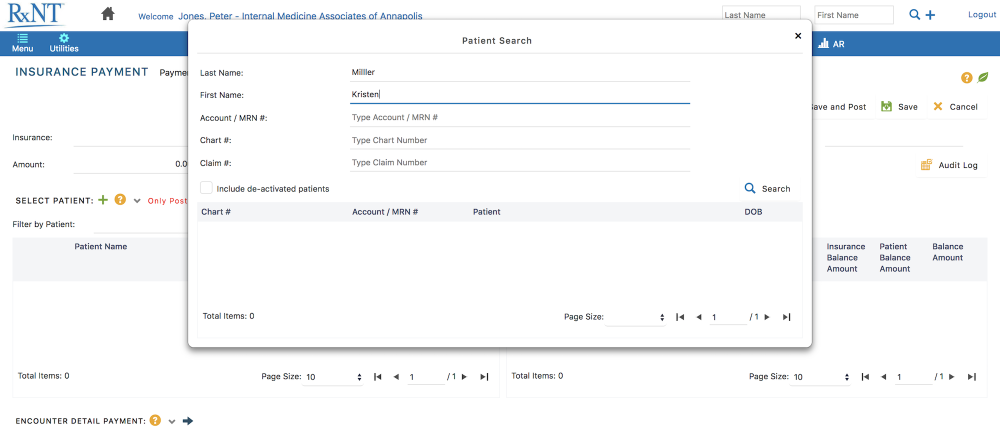Click the Insurance input field
Screen dimensions: 1000x439
coord(131,138)
